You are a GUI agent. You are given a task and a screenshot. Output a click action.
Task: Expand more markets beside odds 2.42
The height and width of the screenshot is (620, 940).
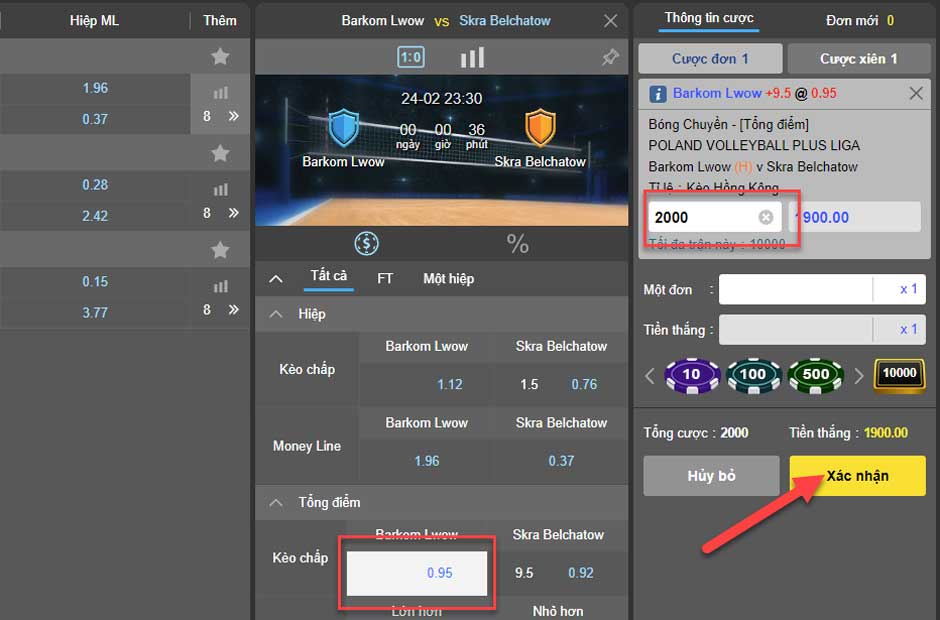click(234, 213)
